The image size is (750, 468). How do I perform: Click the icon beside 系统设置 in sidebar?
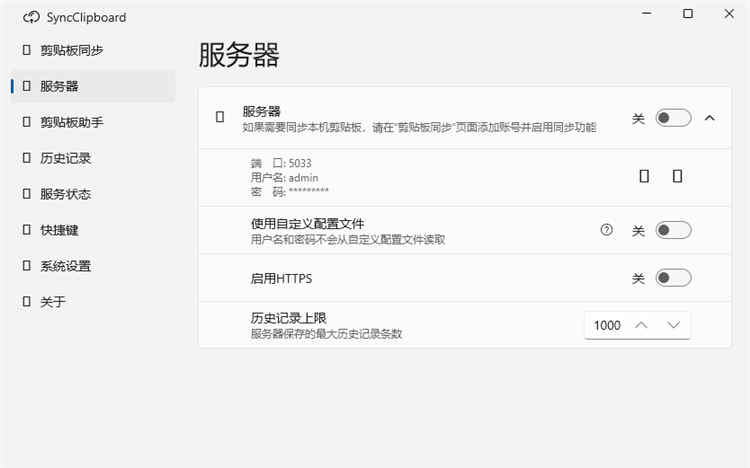click(x=27, y=266)
